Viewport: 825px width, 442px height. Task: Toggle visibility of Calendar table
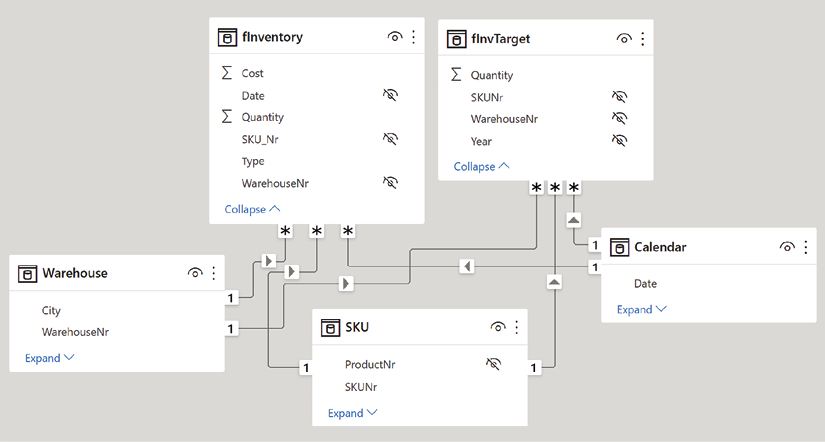click(787, 247)
